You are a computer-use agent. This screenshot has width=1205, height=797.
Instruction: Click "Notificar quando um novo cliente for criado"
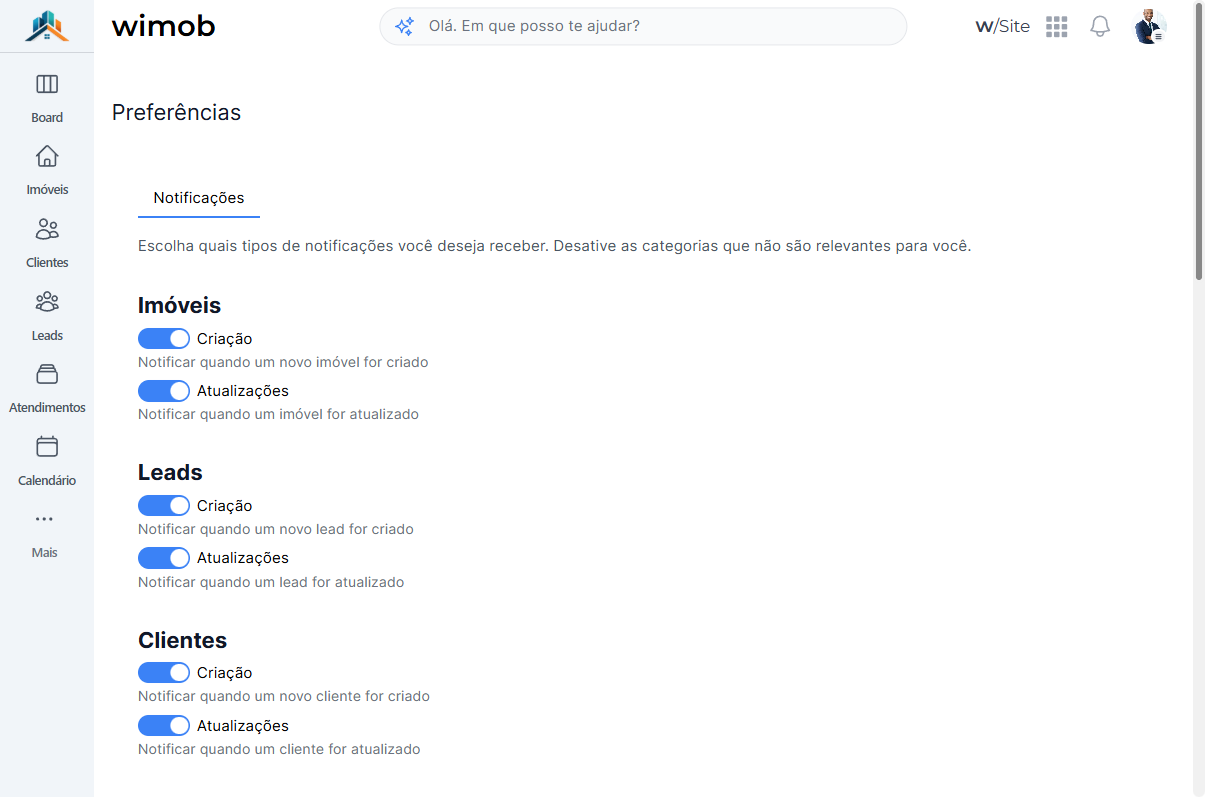pyautogui.click(x=284, y=696)
